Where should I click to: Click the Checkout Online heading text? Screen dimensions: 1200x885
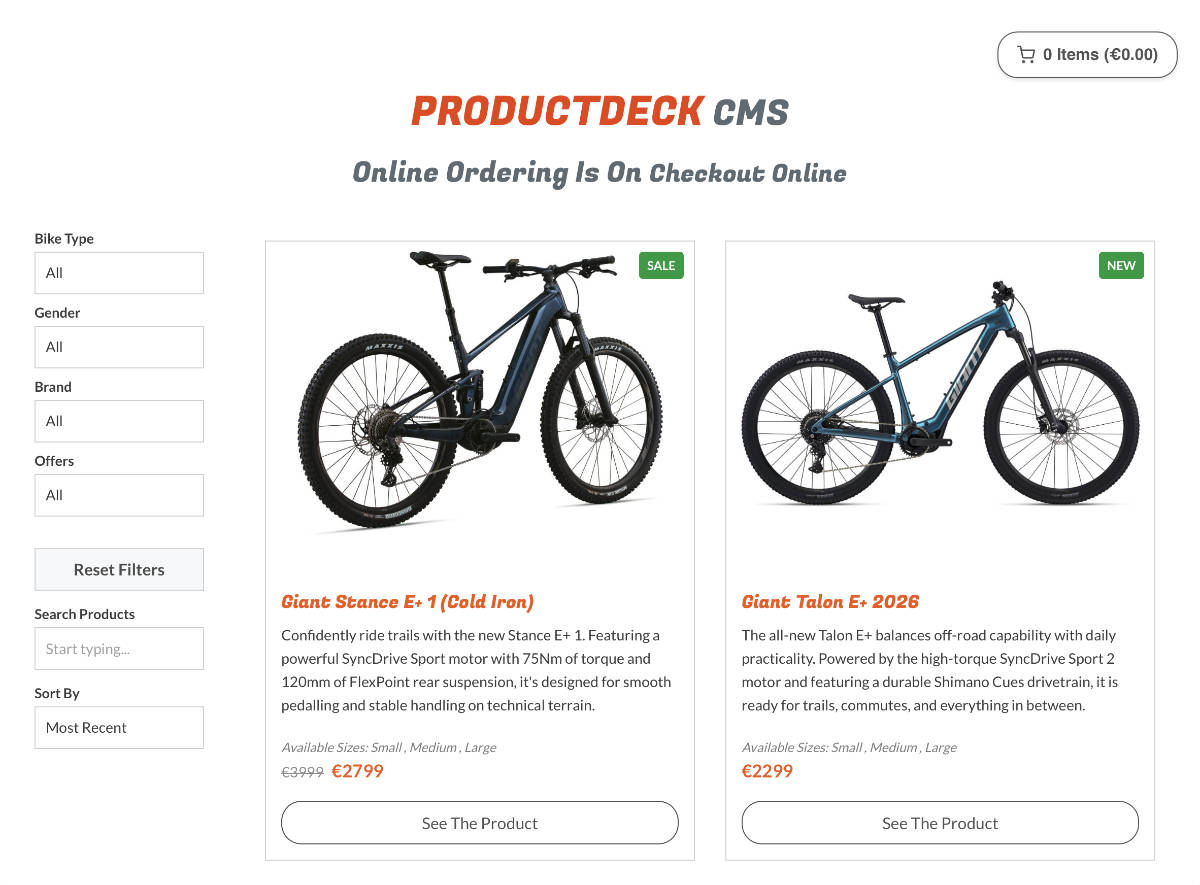click(x=748, y=174)
